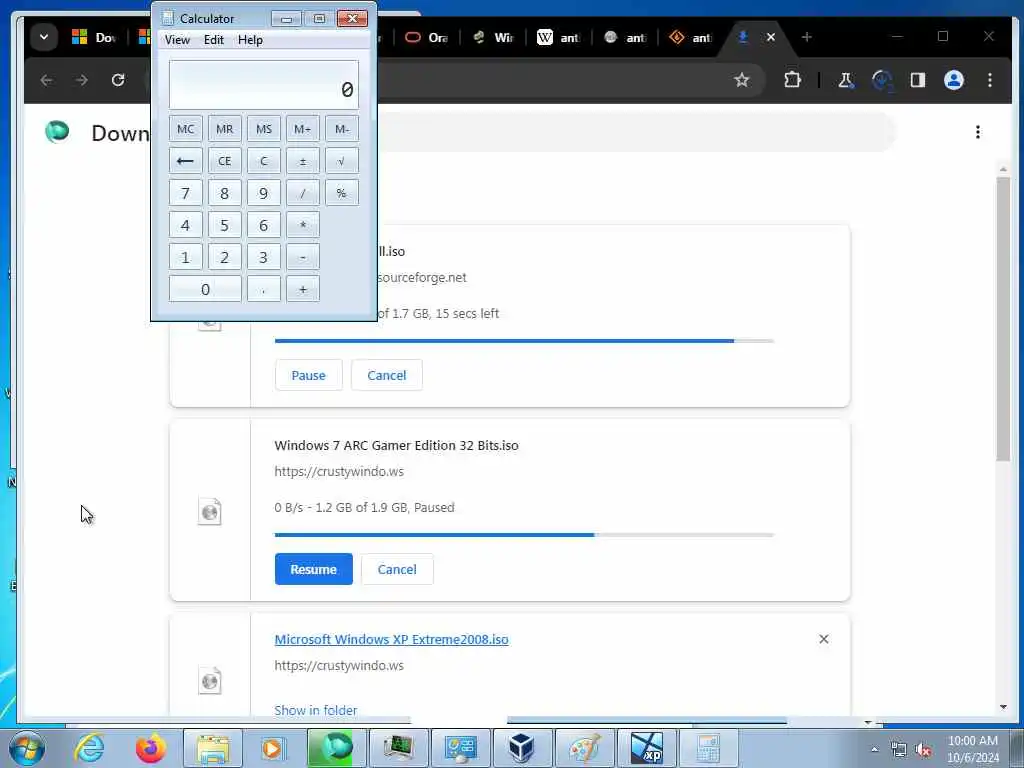Image resolution: width=1024 pixels, height=768 pixels.
Task: Click the minus key in Calculator
Action: coord(302,257)
